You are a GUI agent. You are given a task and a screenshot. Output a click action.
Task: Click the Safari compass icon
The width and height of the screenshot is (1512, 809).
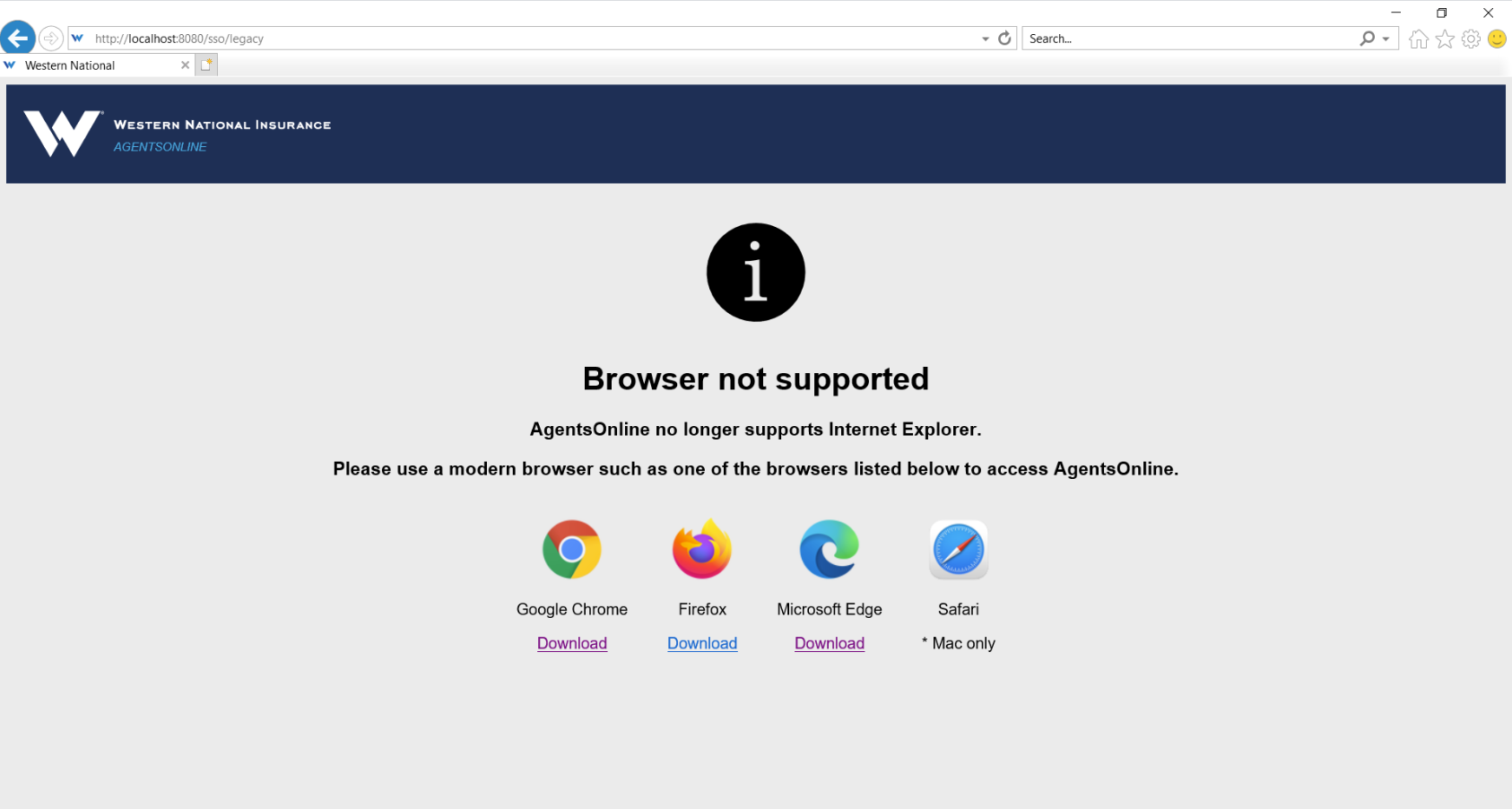coord(959,549)
